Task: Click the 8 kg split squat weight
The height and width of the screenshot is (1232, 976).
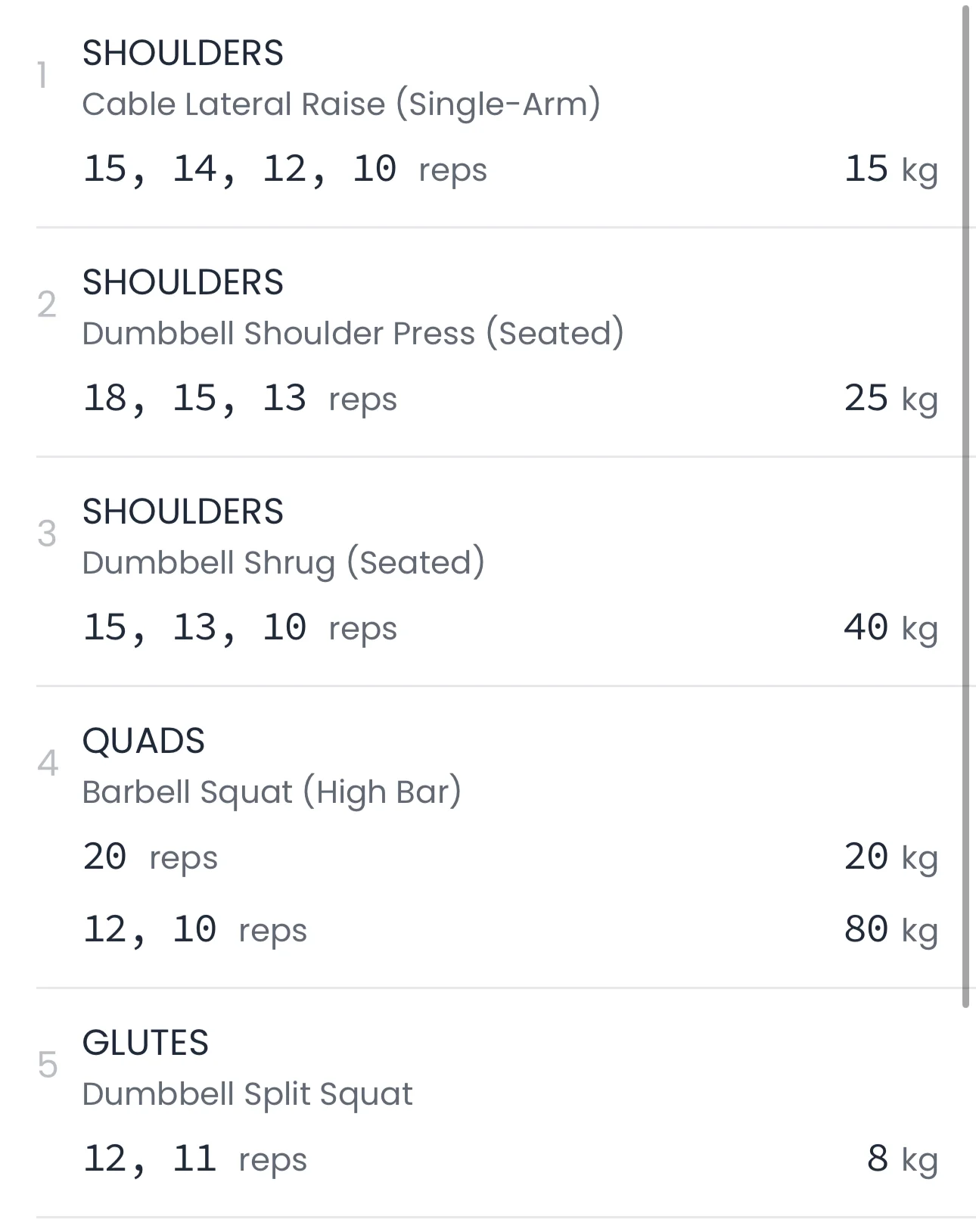Action: [902, 1159]
